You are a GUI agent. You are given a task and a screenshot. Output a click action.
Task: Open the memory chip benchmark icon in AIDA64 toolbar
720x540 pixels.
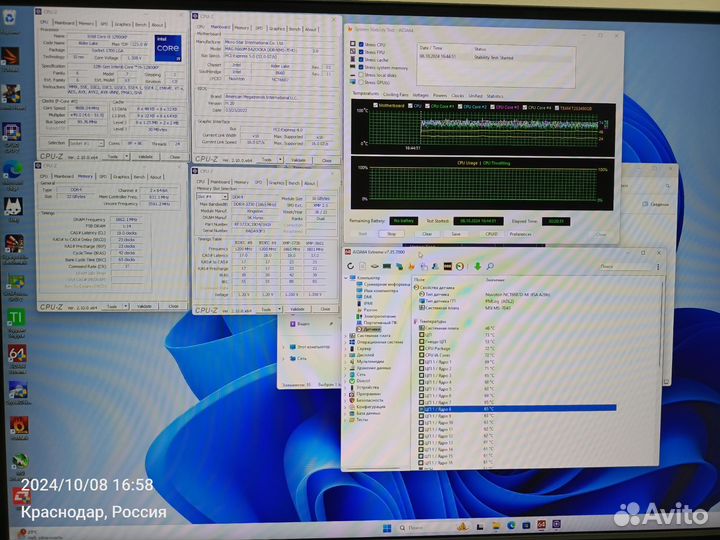tap(387, 266)
